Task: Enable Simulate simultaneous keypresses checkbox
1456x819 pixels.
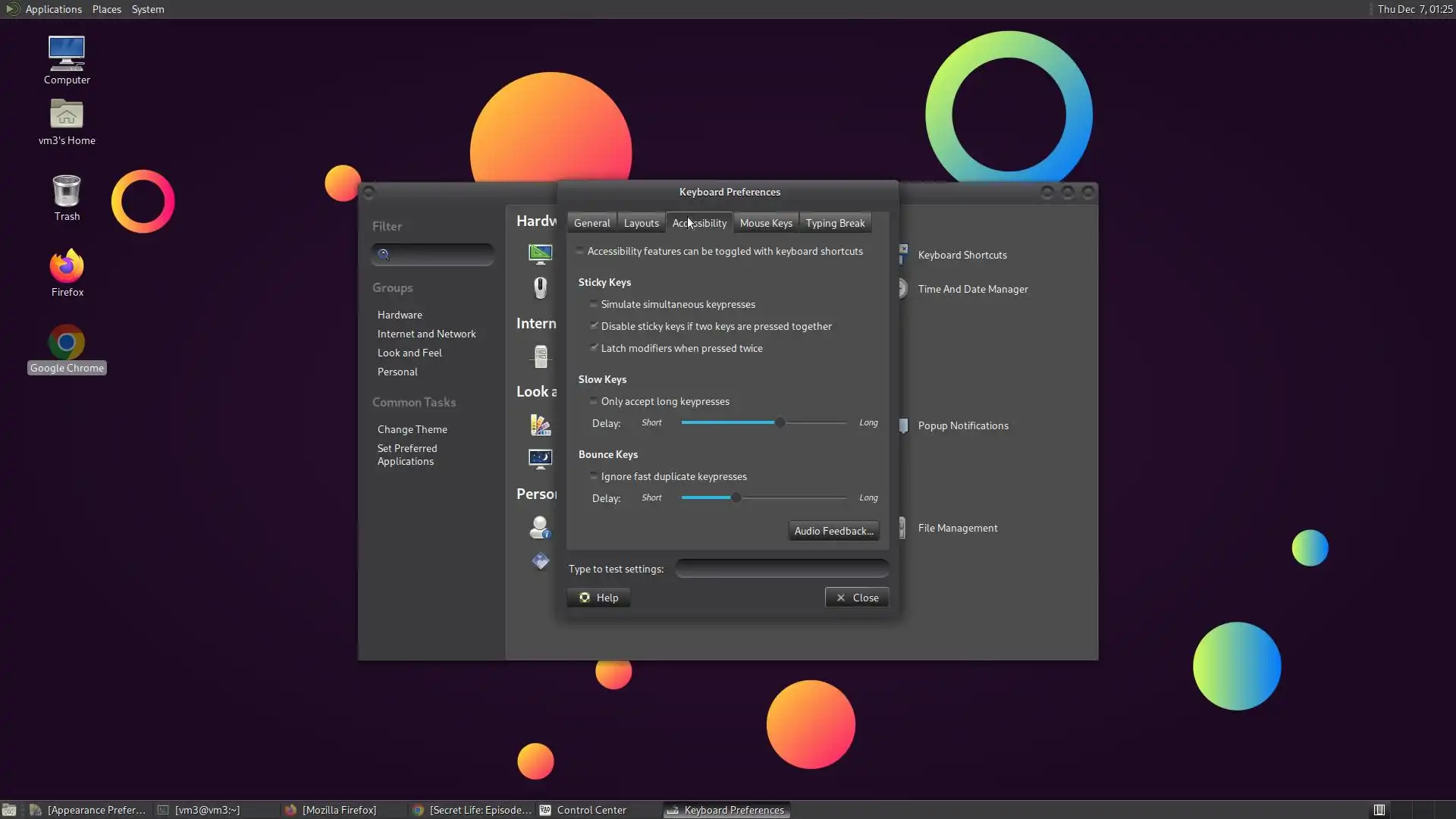Action: click(x=594, y=304)
